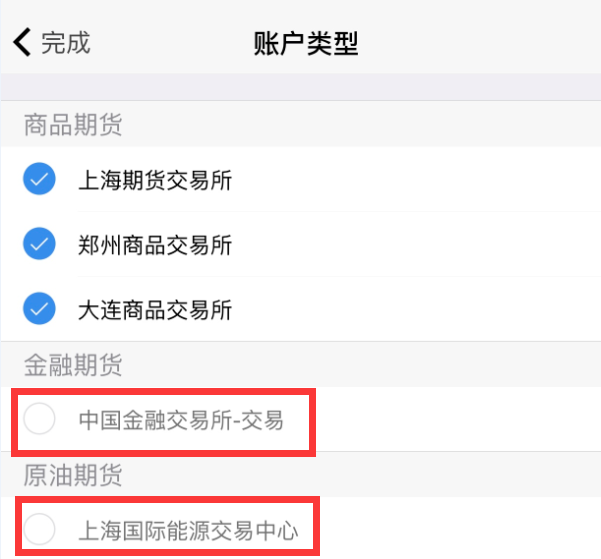This screenshot has width=601, height=559.
Task: Uncheck the 上海期货交易所 blue checkmark
Action: pyautogui.click(x=39, y=181)
